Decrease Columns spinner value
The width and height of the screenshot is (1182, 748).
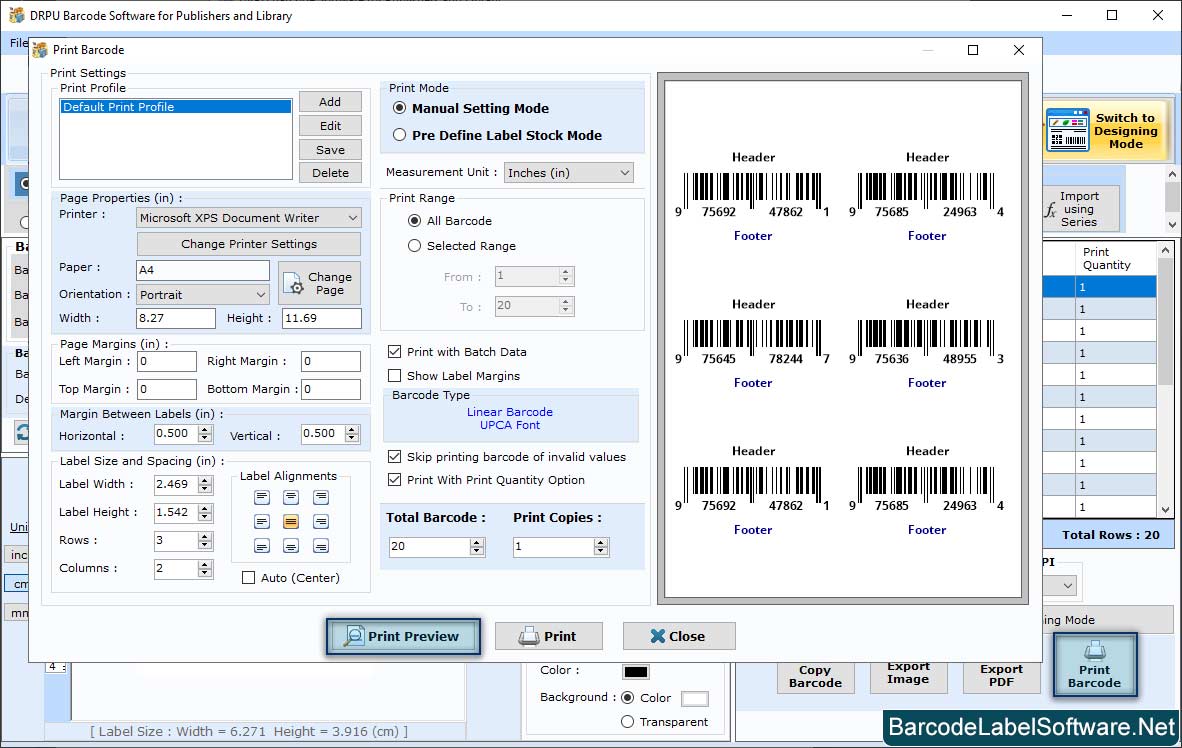[205, 573]
